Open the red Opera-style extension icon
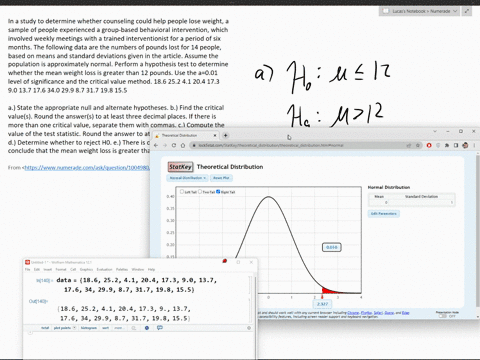Image resolution: width=480 pixels, height=360 pixels. [x=429, y=145]
